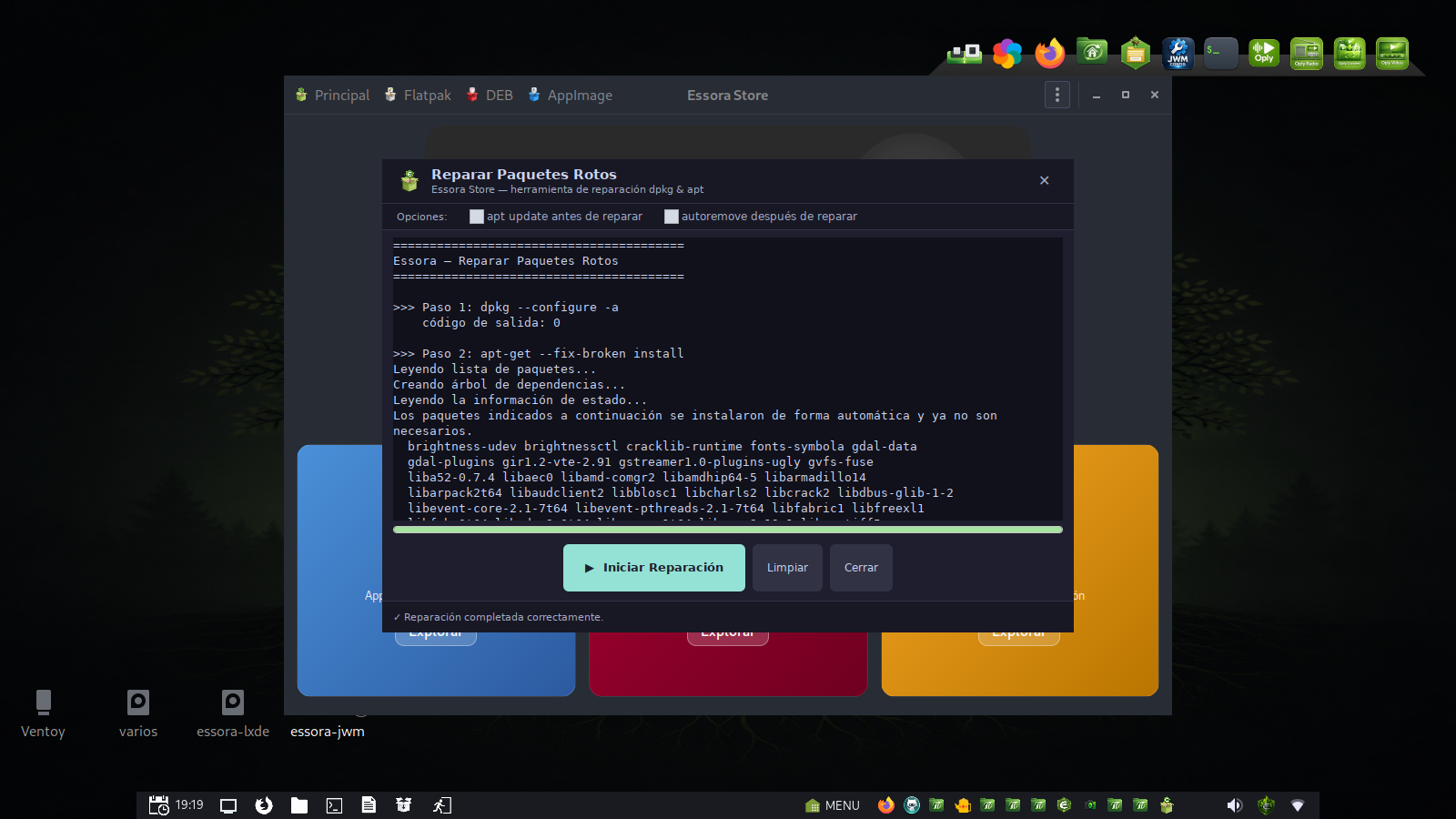Launch Oply Radio from the dock
This screenshot has height=819, width=1456.
[x=1307, y=53]
